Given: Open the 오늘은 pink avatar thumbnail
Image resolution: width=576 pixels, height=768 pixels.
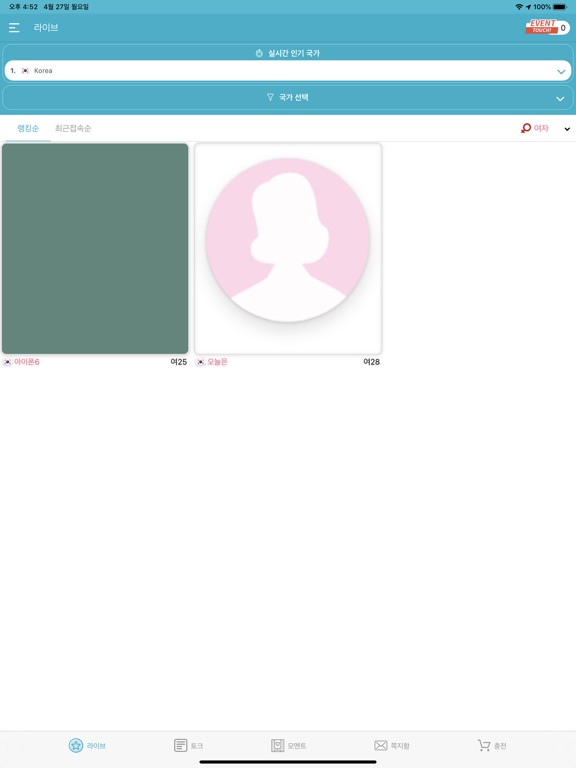Looking at the screenshot, I should tap(288, 248).
